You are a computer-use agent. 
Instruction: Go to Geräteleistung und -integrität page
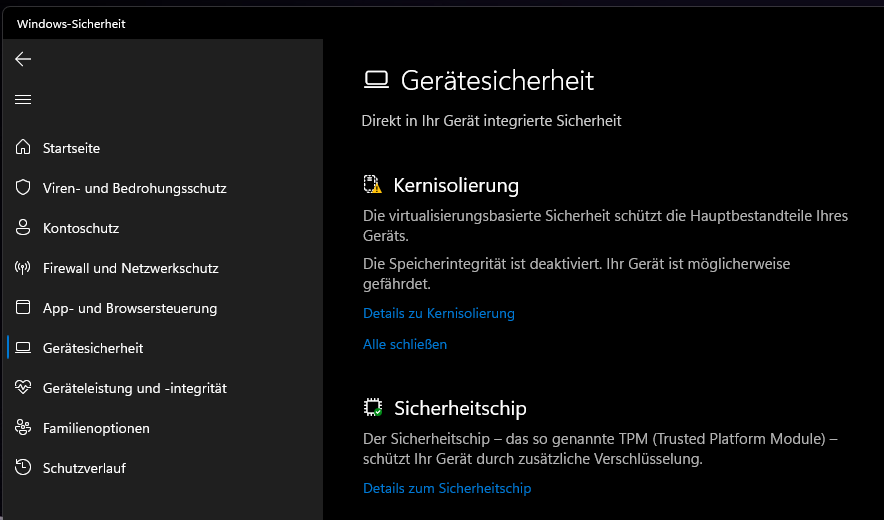point(134,388)
